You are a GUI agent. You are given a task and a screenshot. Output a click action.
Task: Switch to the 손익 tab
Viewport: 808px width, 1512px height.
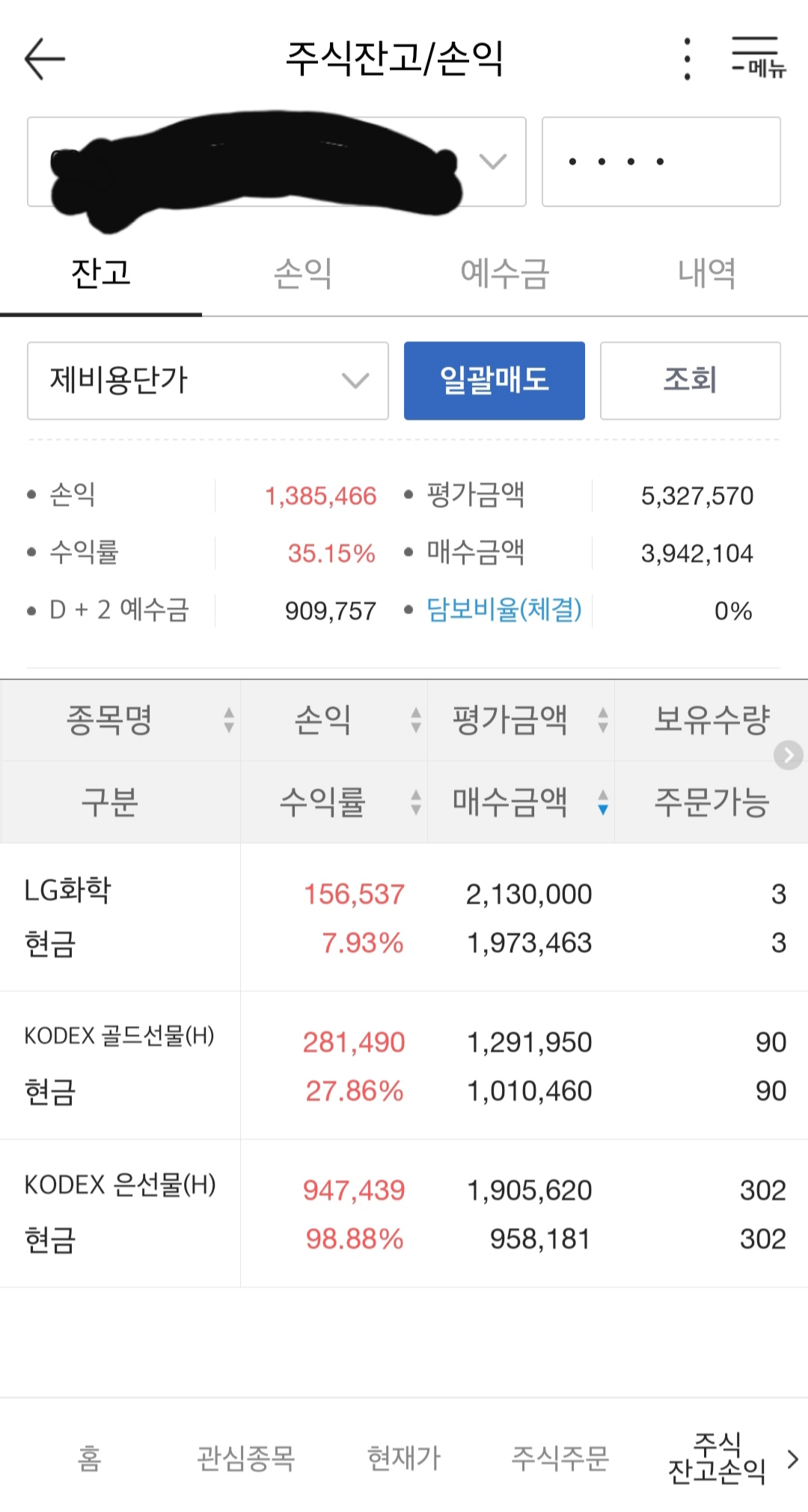click(x=303, y=274)
